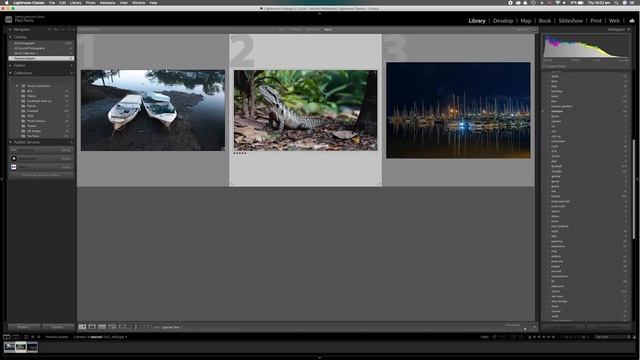The image size is (640, 360).
Task: Select All Photographs in Catalog
Action: tap(41, 43)
